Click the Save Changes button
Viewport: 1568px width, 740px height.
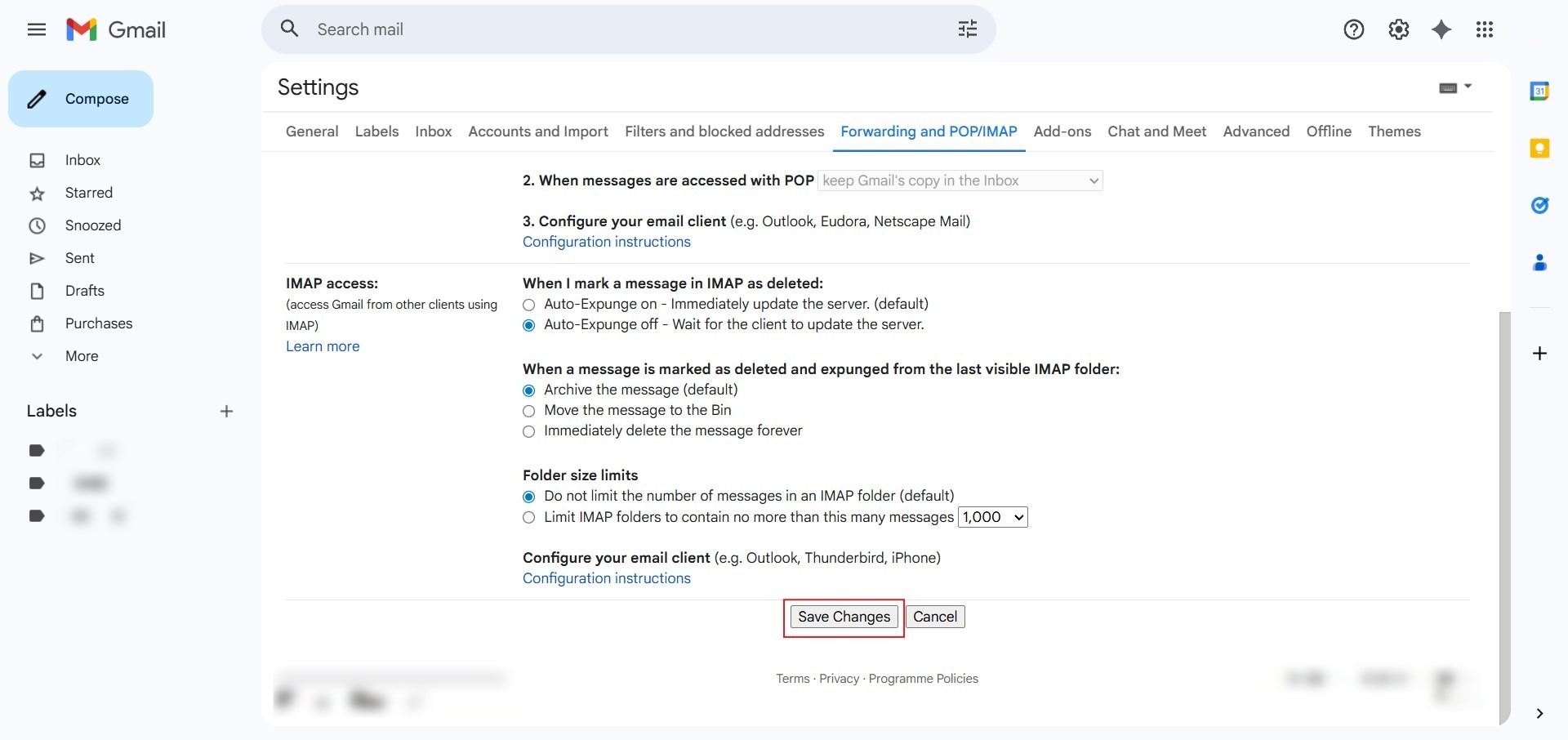pyautogui.click(x=844, y=617)
